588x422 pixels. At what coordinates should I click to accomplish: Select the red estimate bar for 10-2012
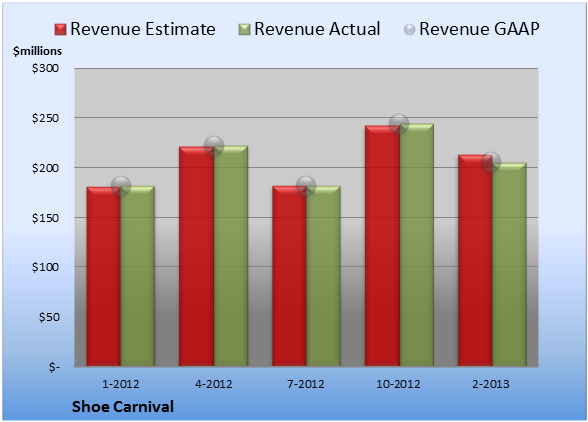click(382, 246)
